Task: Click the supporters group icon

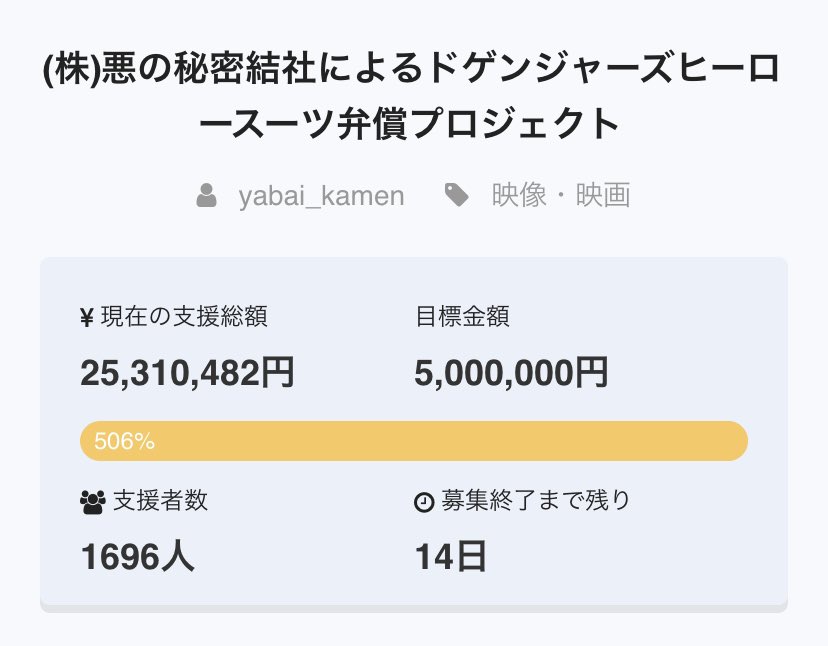Action: 93,502
